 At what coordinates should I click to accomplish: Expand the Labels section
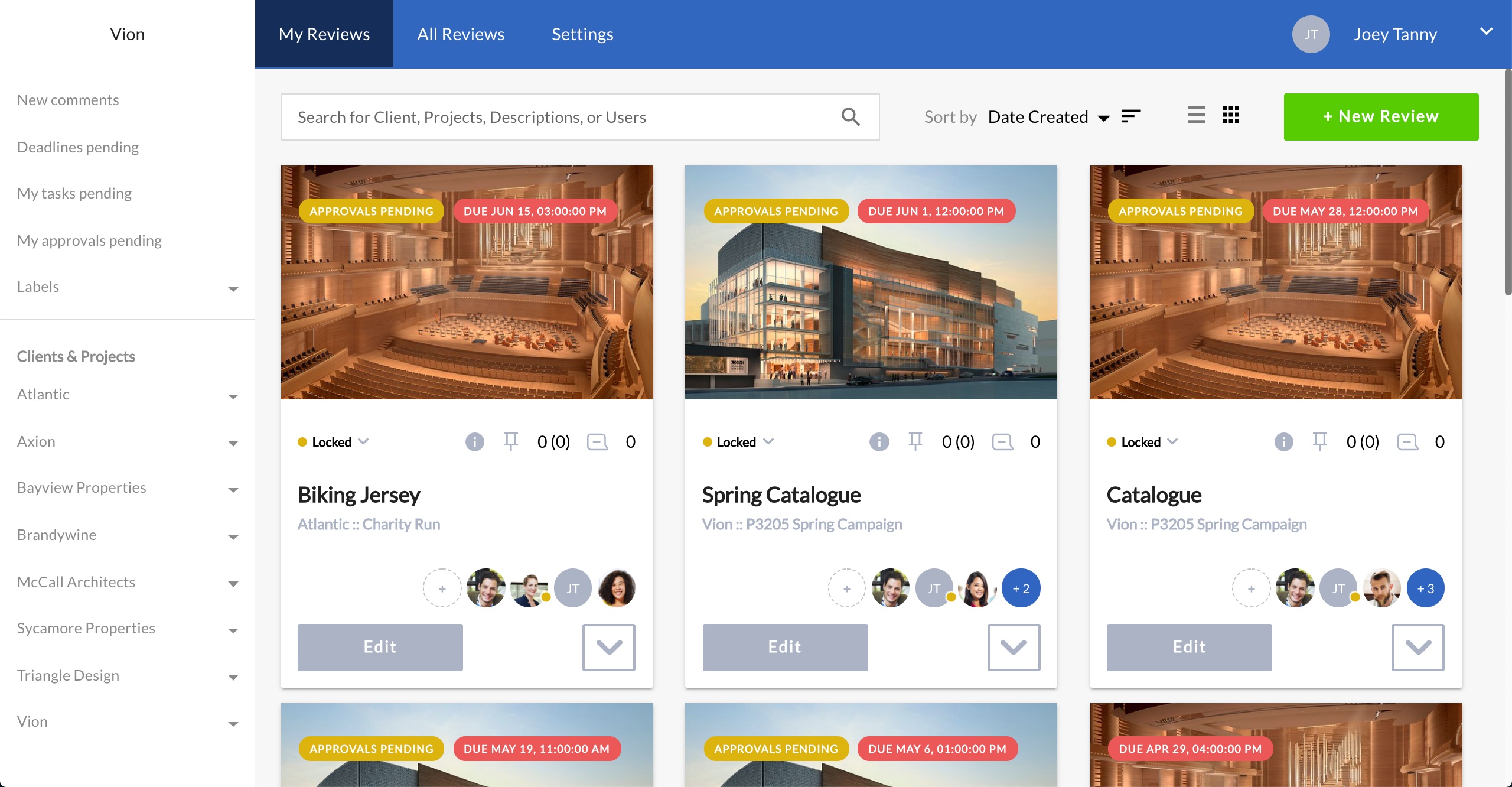pos(233,288)
